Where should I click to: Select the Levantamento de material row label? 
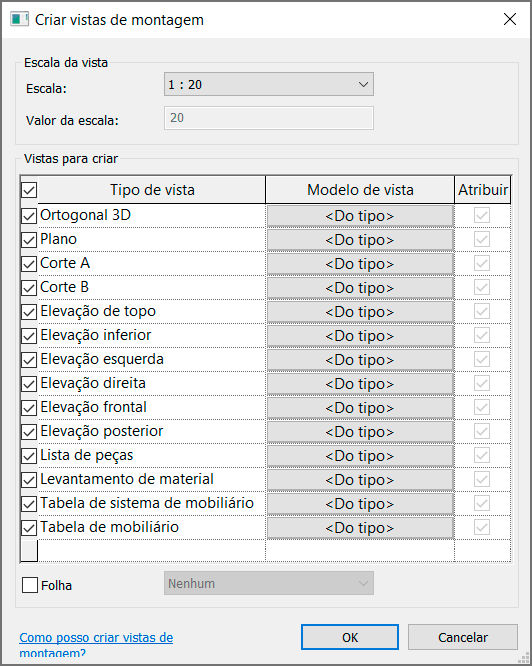coord(127,479)
